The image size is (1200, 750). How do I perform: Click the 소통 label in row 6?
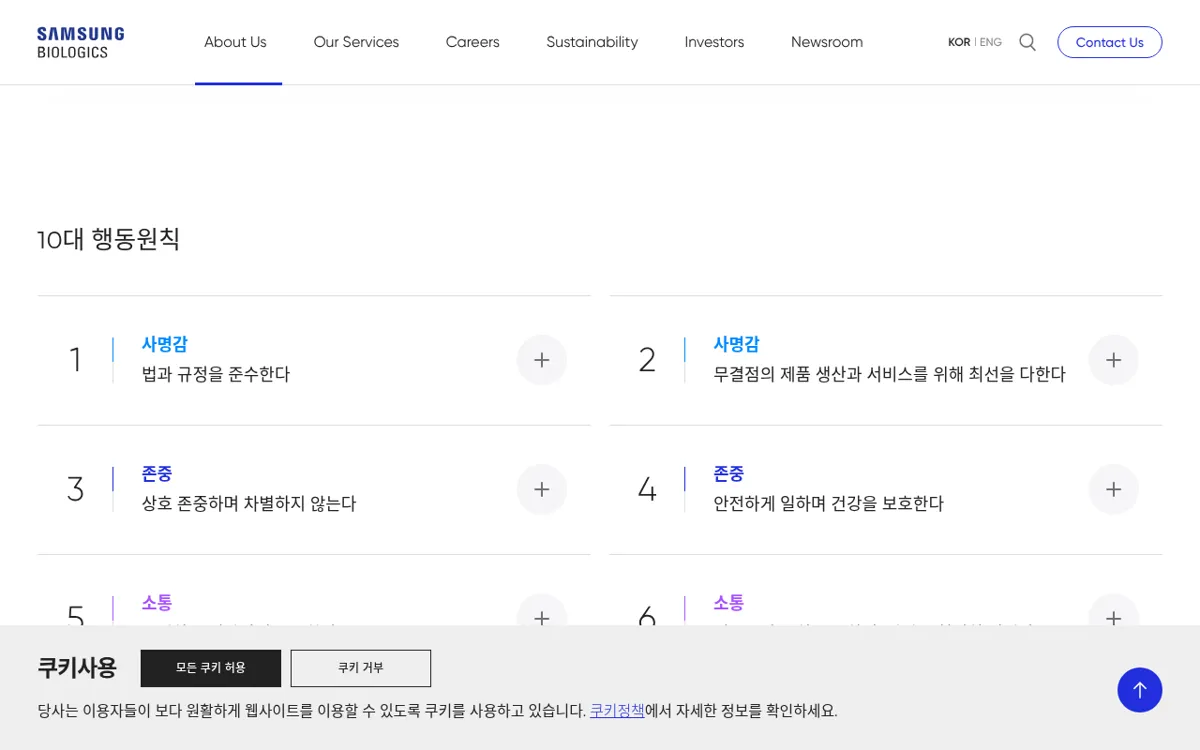coord(729,602)
